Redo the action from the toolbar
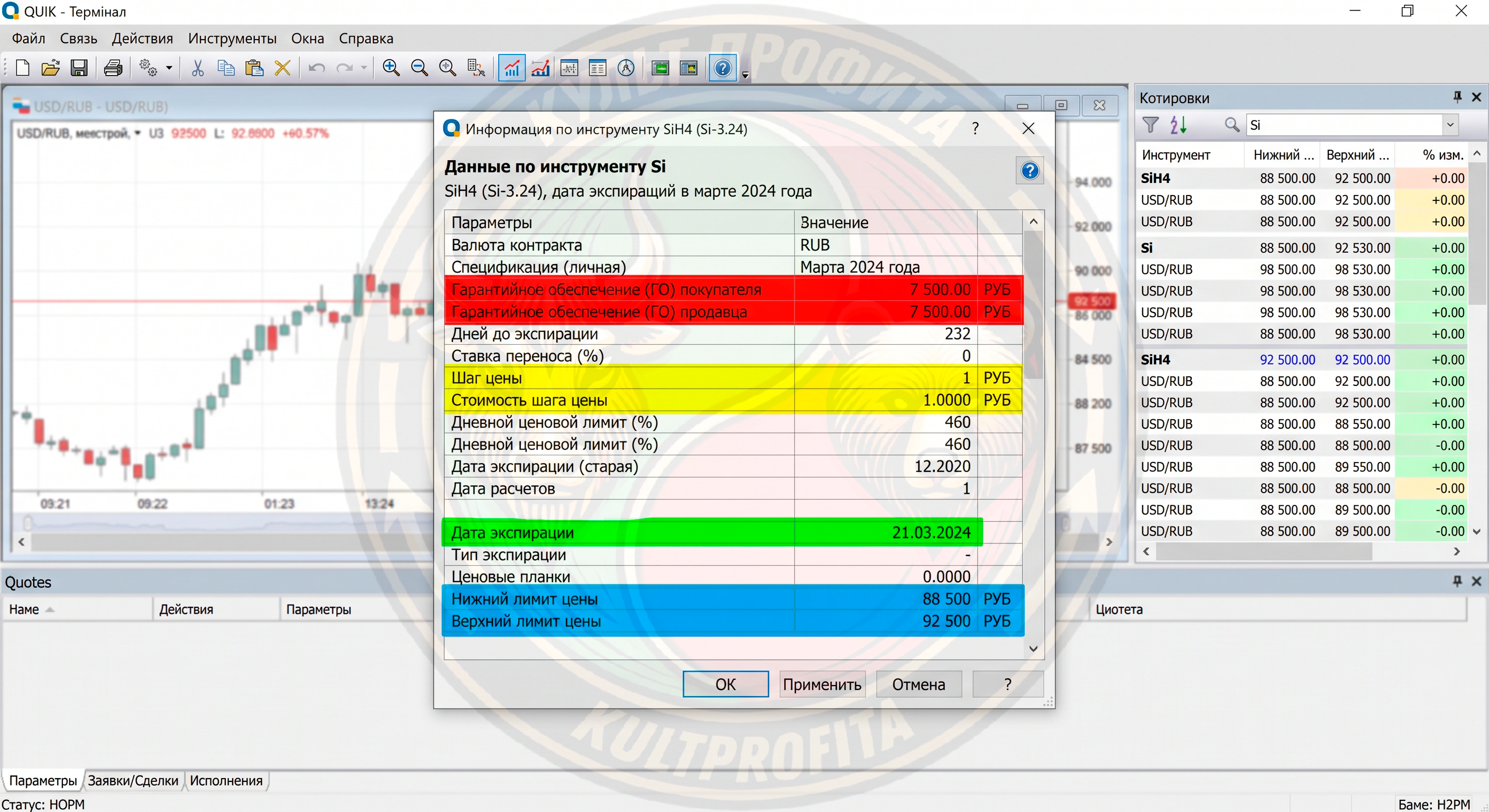 coord(345,68)
